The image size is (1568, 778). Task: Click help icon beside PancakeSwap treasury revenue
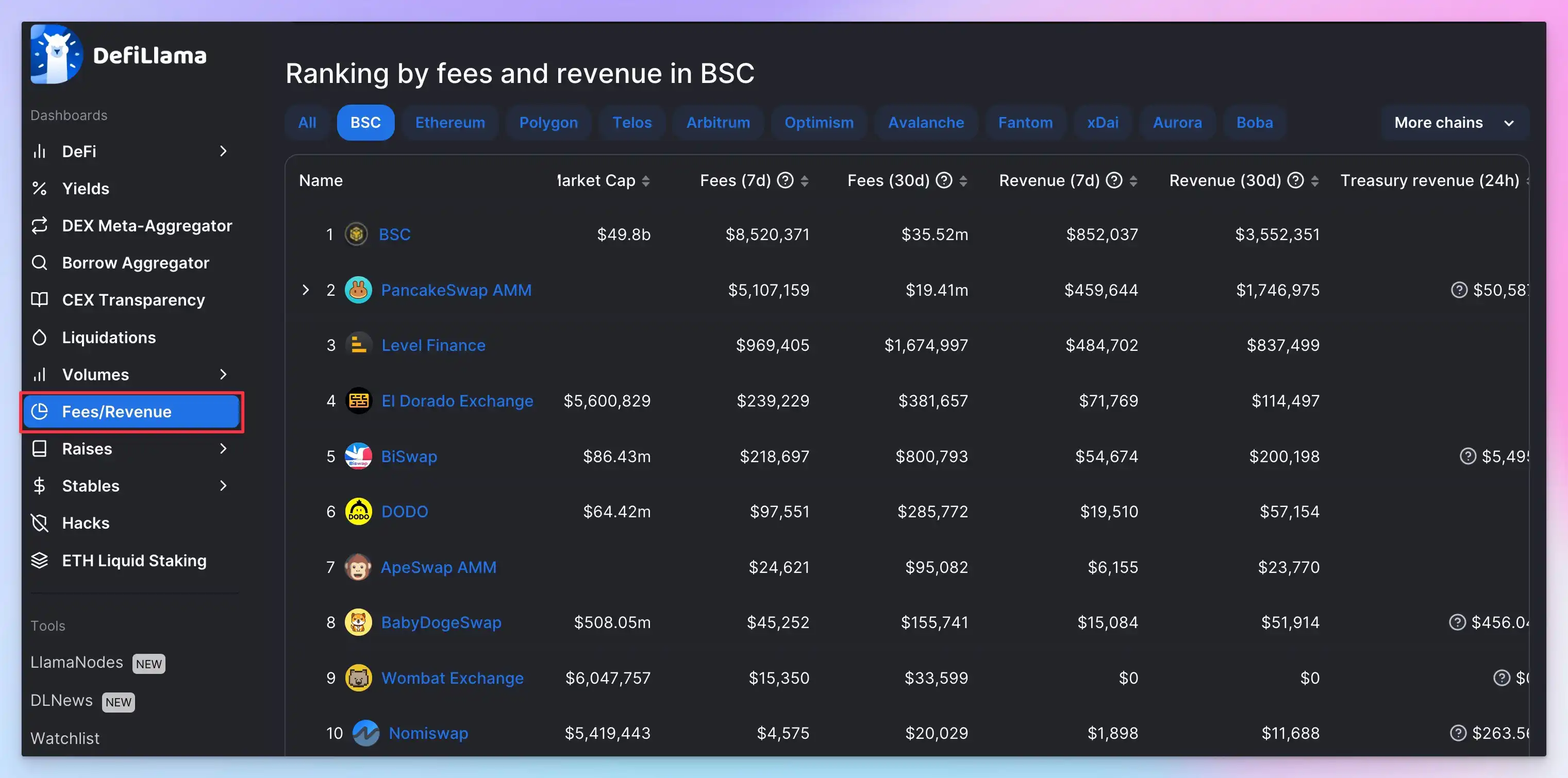1459,290
